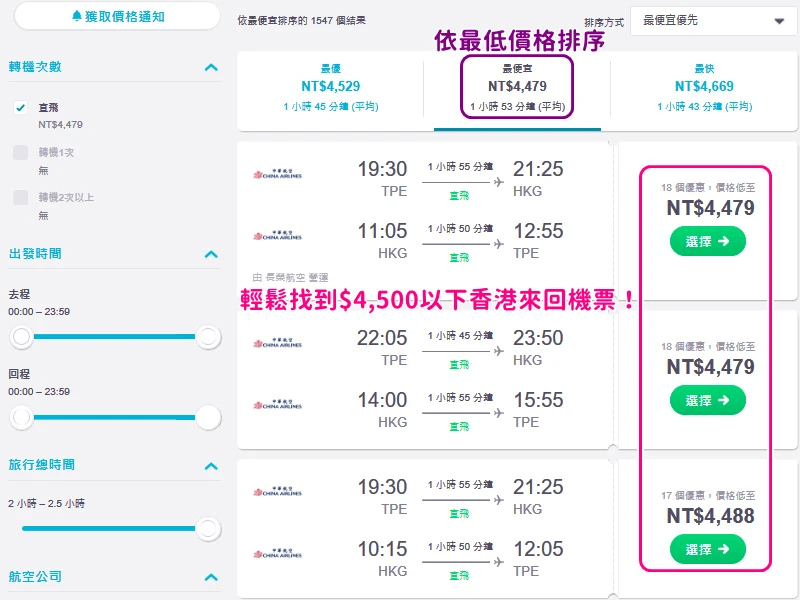800x600 pixels.
Task: Click the 獲取價格通知 price alert button
Action: (118, 16)
